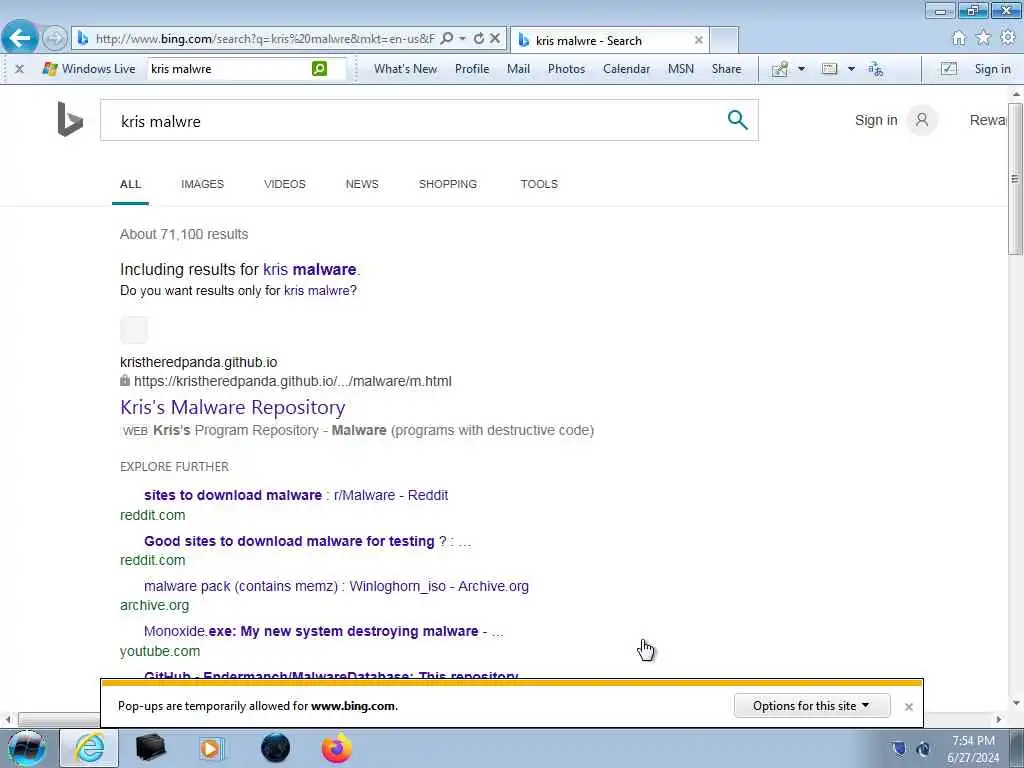Open 'sites to download malware' Reddit link
Image resolution: width=1024 pixels, height=768 pixels.
click(x=296, y=495)
